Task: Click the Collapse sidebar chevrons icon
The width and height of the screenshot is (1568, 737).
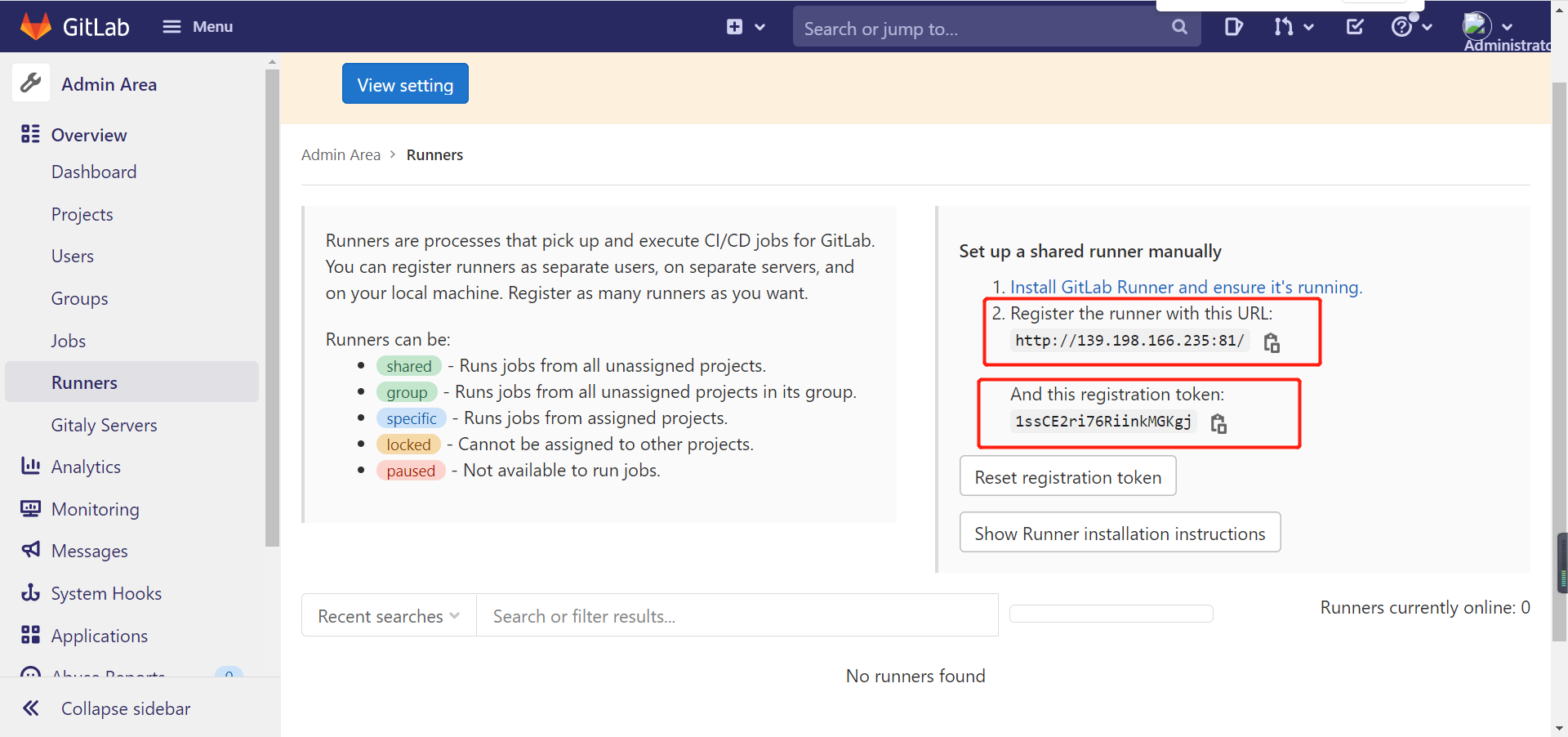Action: [31, 708]
